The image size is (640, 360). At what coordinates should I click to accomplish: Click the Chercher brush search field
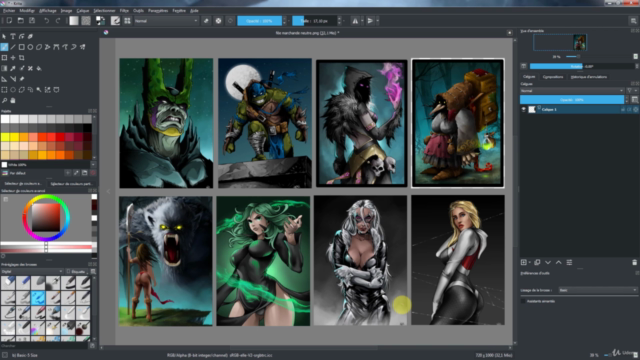pos(44,346)
